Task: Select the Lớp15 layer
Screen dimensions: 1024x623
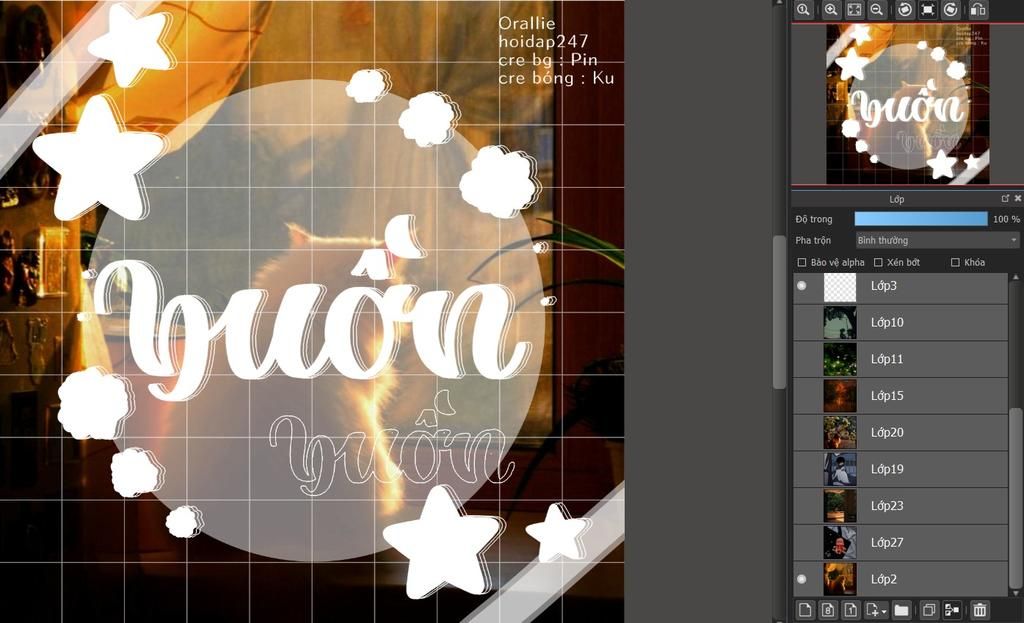Action: click(x=901, y=396)
